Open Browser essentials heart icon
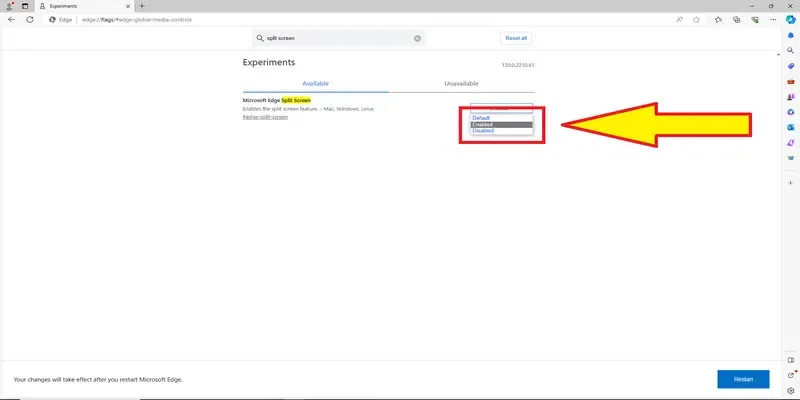 pyautogui.click(x=755, y=20)
